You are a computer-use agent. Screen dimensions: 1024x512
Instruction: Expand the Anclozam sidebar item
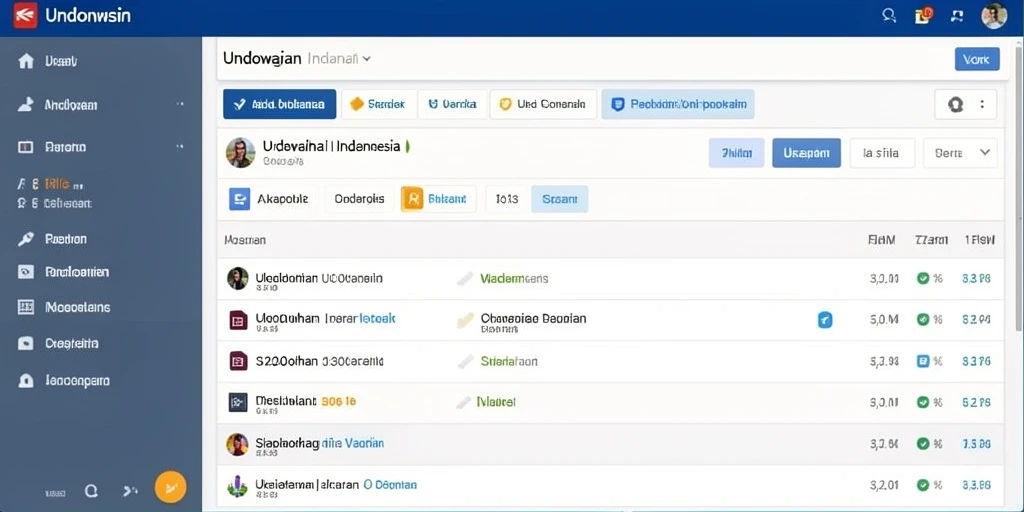[x=180, y=104]
